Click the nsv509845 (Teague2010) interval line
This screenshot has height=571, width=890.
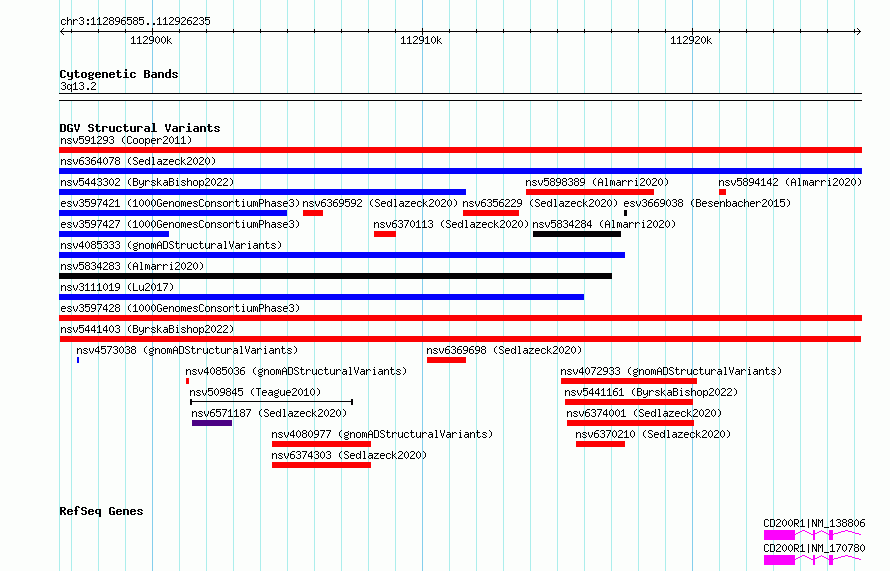(272, 402)
